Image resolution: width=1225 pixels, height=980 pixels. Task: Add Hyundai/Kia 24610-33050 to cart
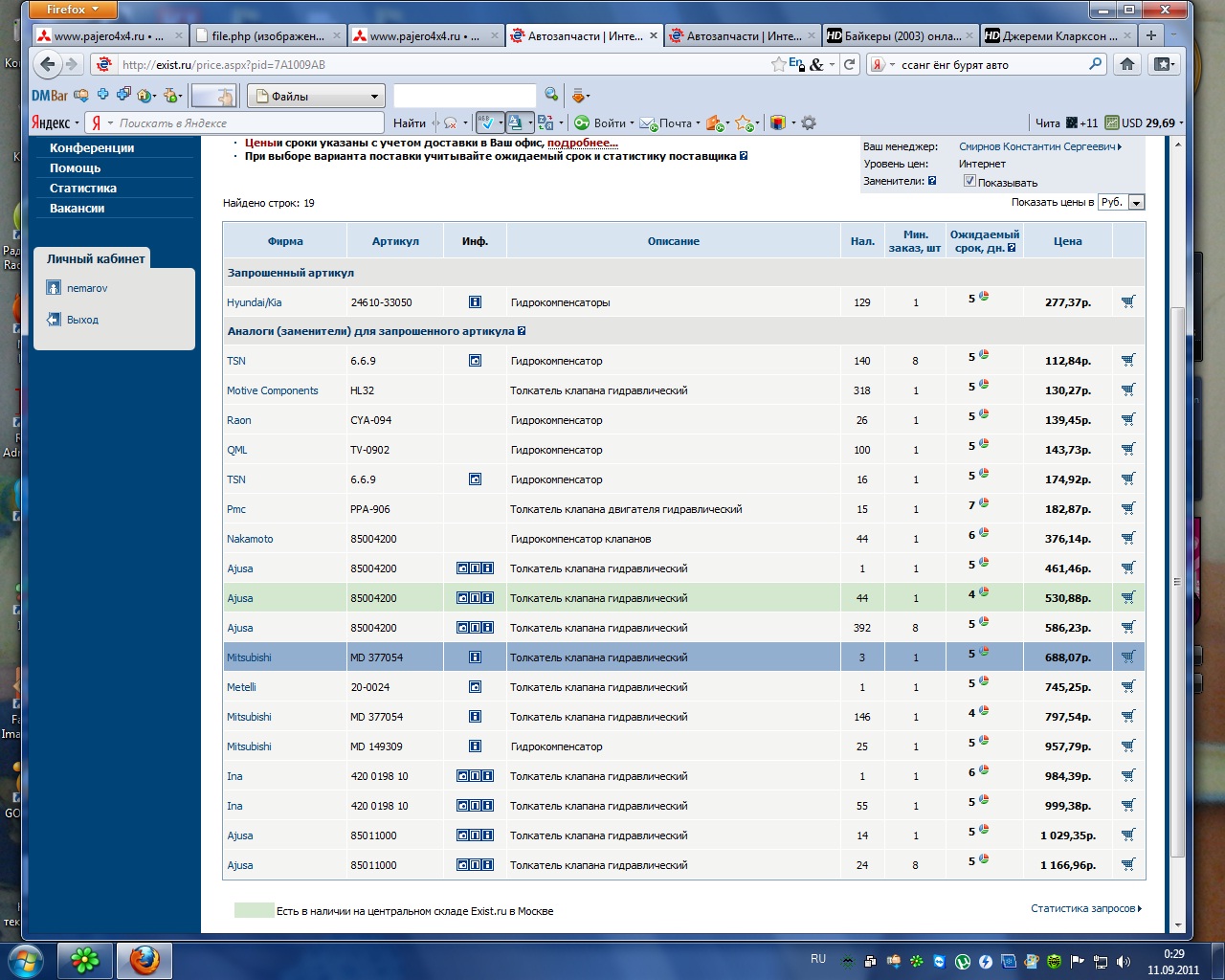(1128, 301)
